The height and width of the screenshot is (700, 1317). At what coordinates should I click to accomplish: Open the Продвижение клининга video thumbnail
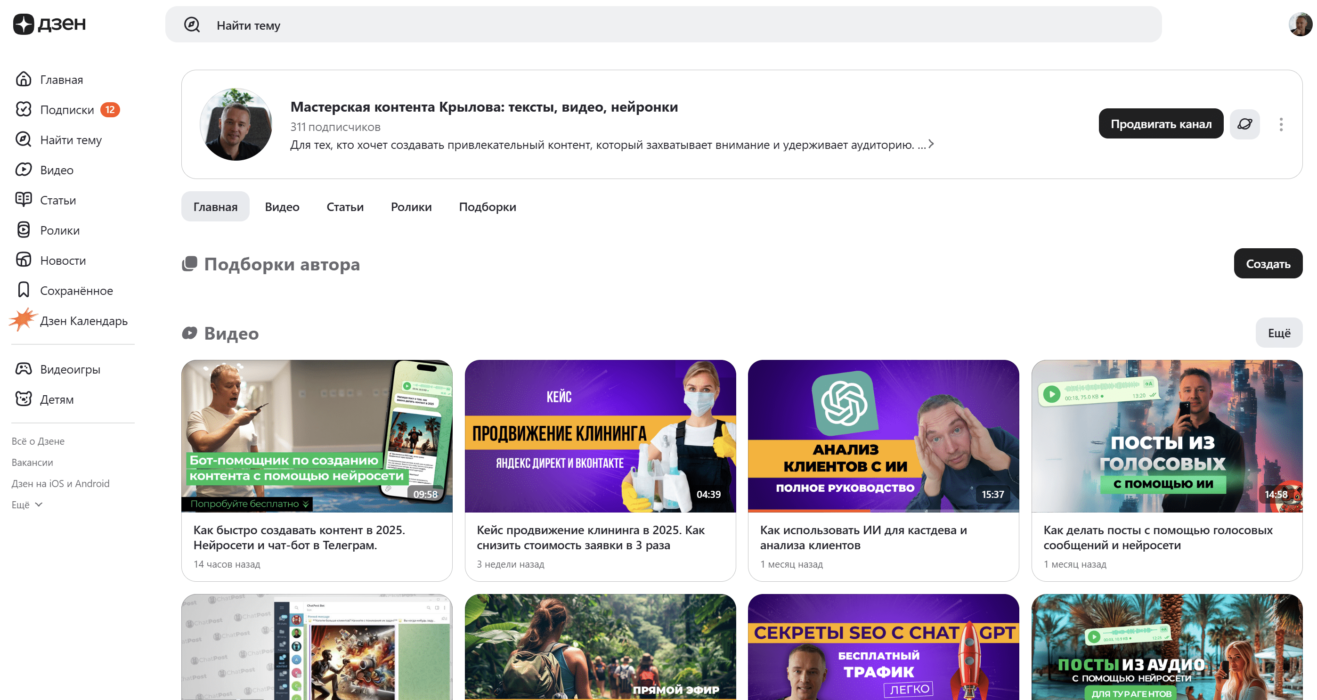600,436
